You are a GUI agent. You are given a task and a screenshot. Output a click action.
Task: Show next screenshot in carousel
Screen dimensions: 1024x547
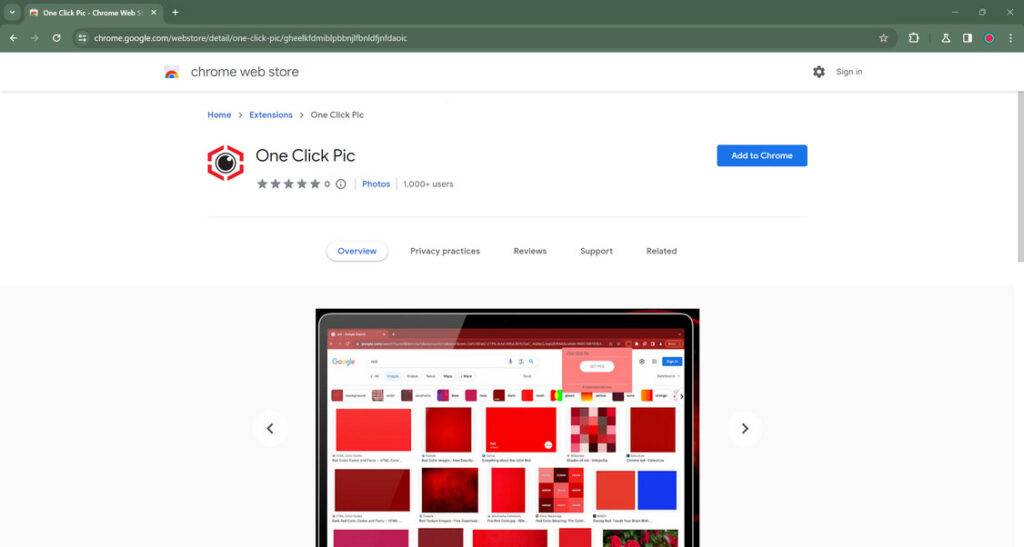point(744,428)
